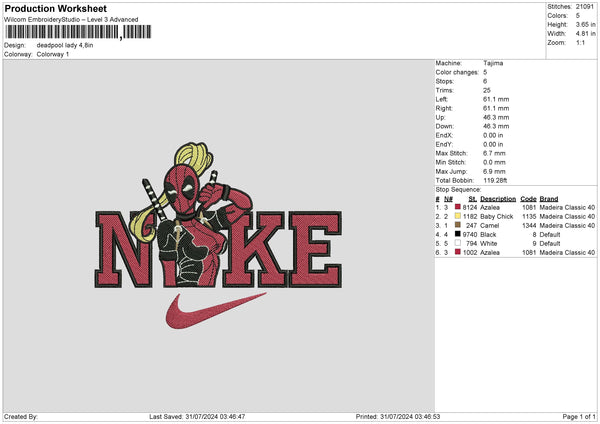Screen dimensions: 600x424
Task: Select the Zoom value '1:1'
Action: pyautogui.click(x=580, y=42)
